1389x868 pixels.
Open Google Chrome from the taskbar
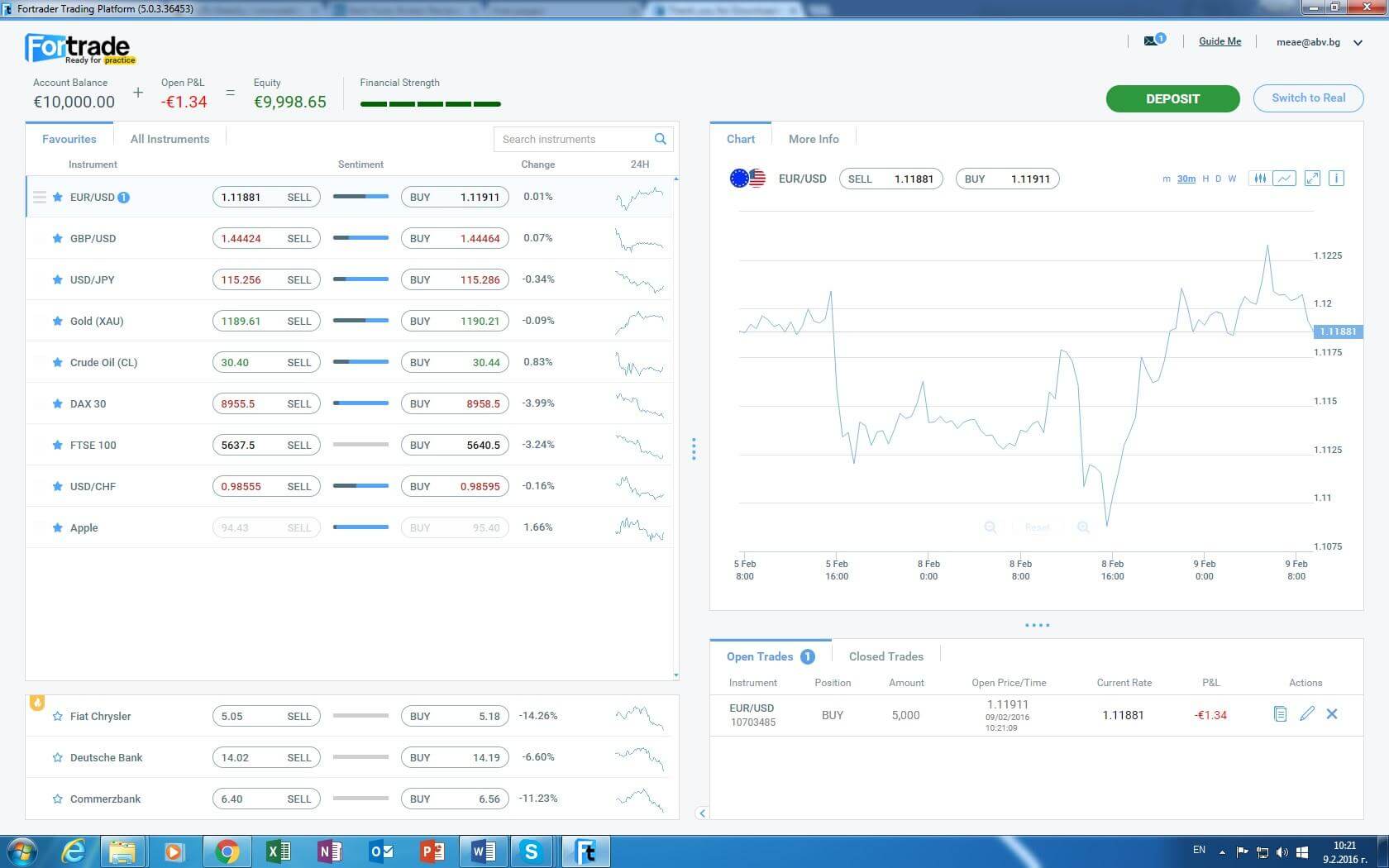[x=227, y=851]
